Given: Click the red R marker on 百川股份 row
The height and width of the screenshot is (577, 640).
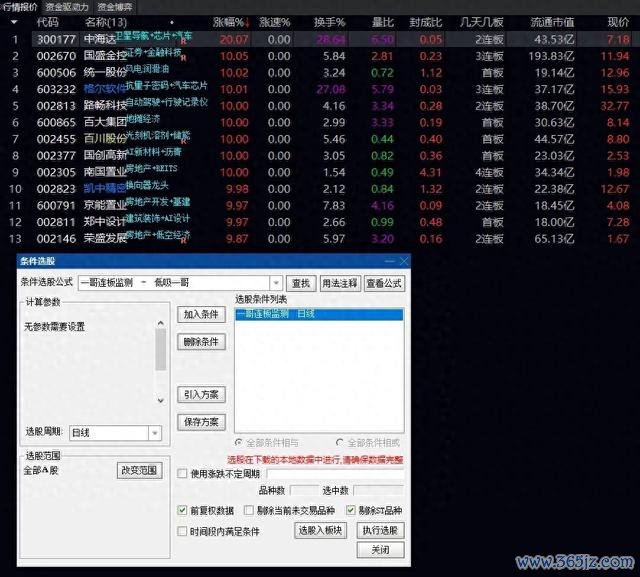Looking at the screenshot, I should [x=183, y=141].
